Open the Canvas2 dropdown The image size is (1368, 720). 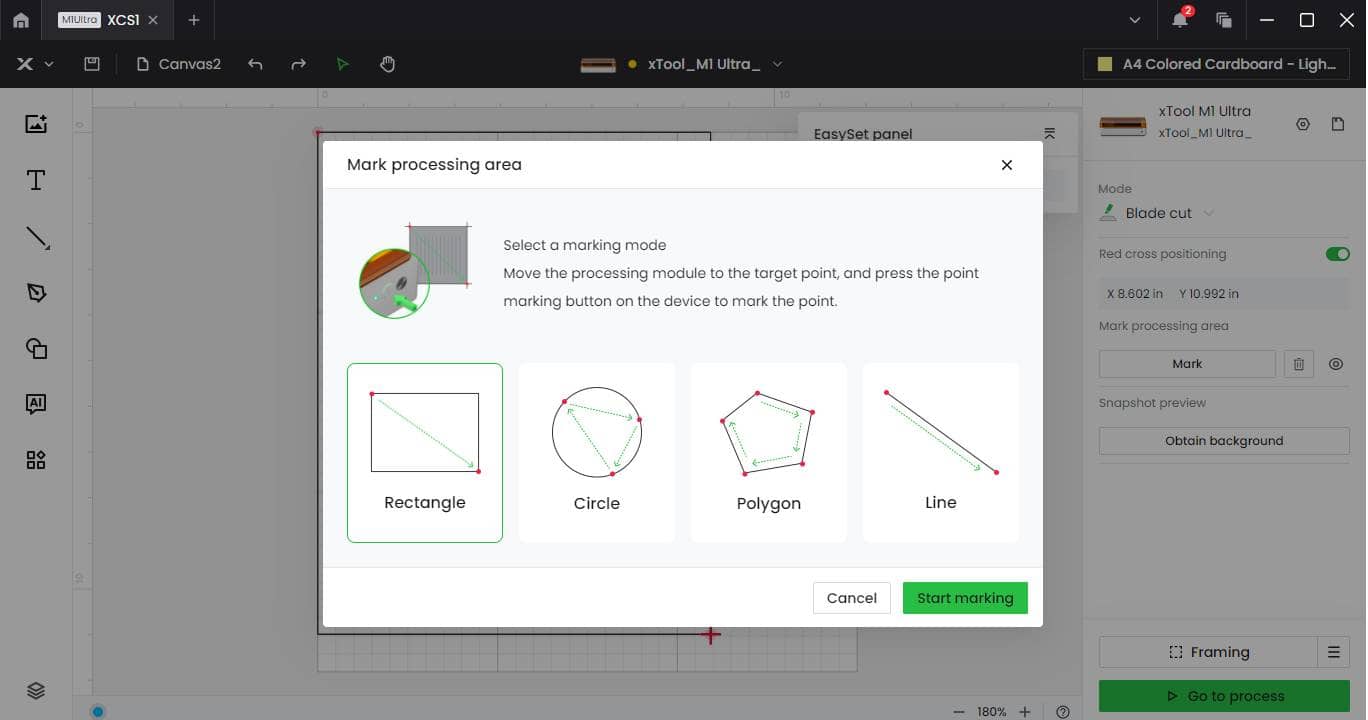[x=188, y=63]
